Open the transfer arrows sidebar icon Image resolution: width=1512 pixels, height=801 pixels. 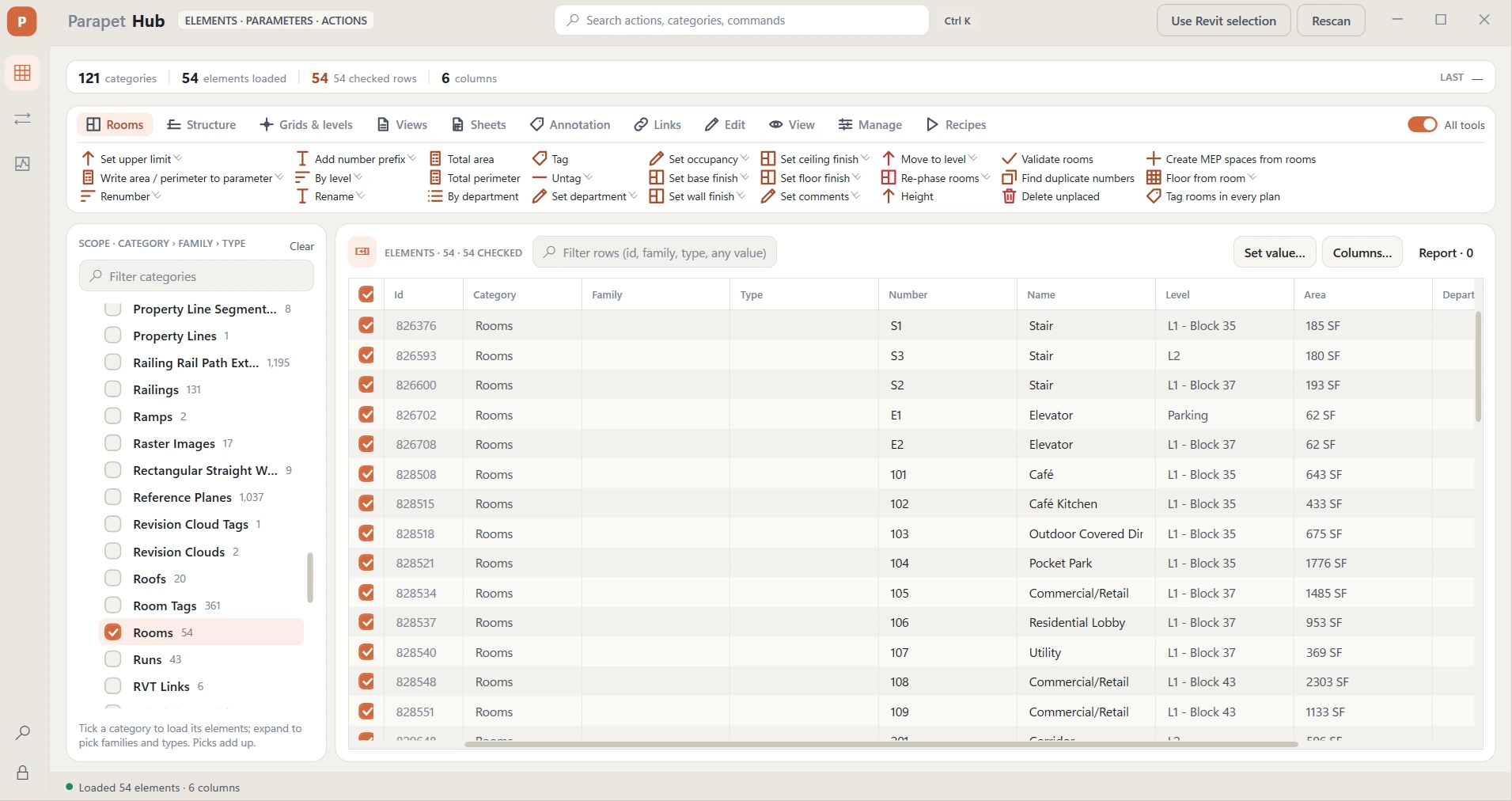point(22,119)
